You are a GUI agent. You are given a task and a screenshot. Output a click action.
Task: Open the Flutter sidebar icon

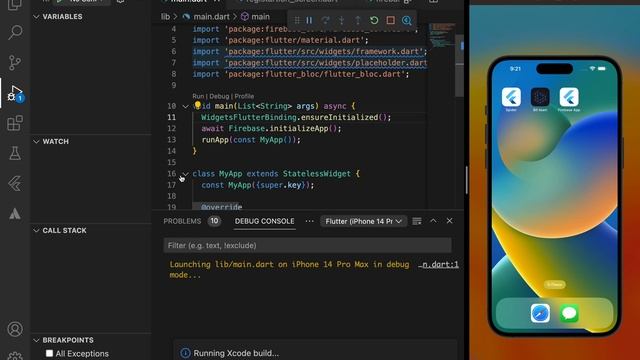[x=15, y=184]
